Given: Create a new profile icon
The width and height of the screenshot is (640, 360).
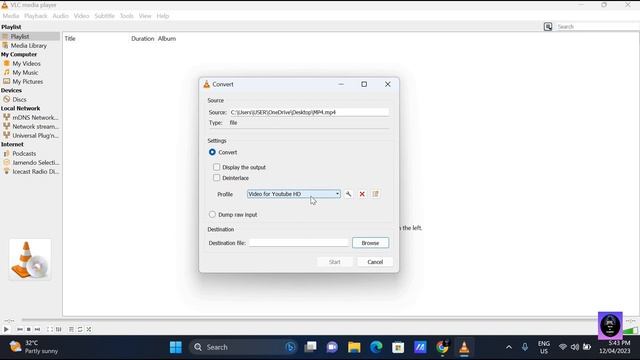Looking at the screenshot, I should tap(376, 194).
